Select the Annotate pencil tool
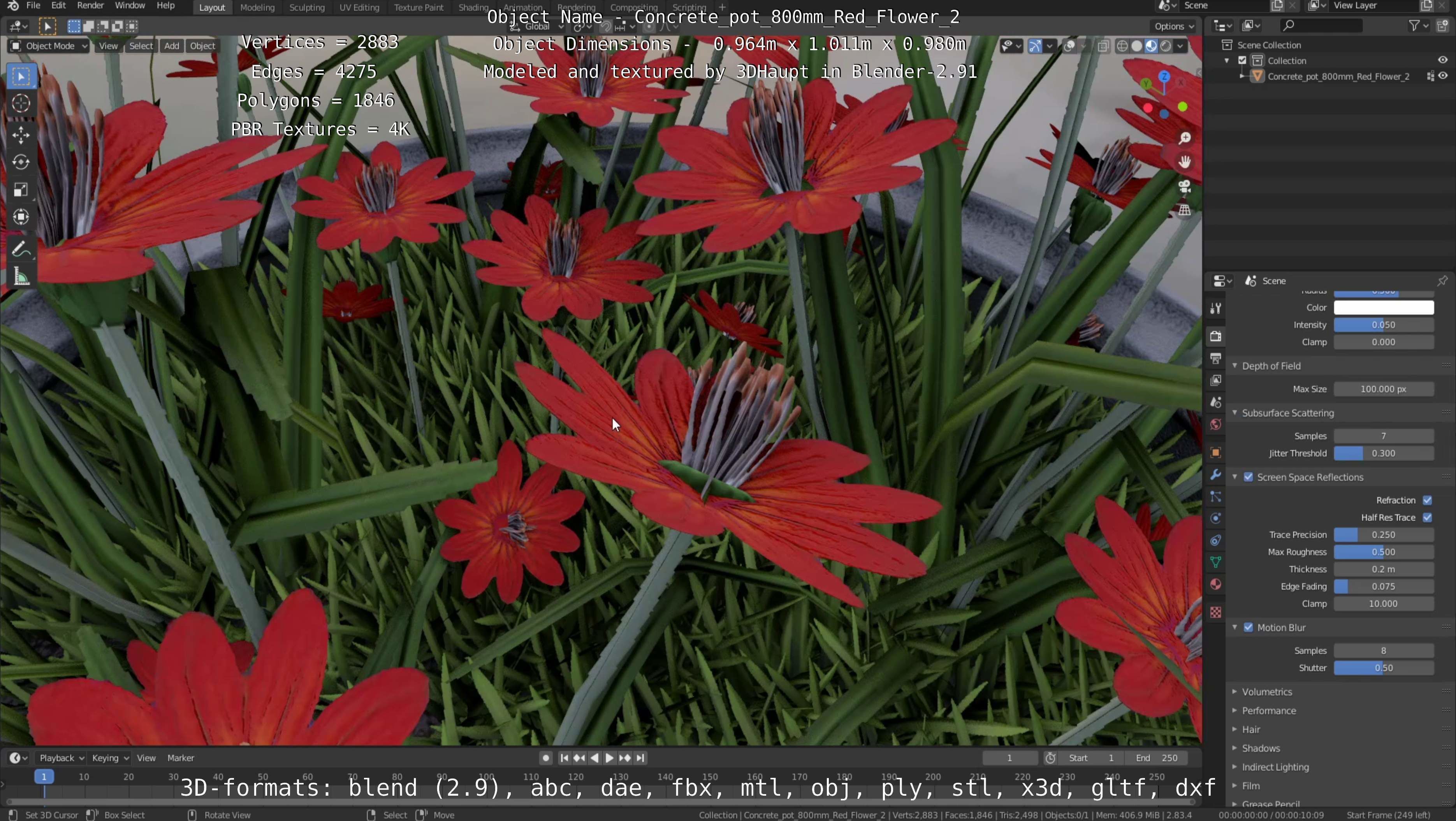 click(x=21, y=249)
